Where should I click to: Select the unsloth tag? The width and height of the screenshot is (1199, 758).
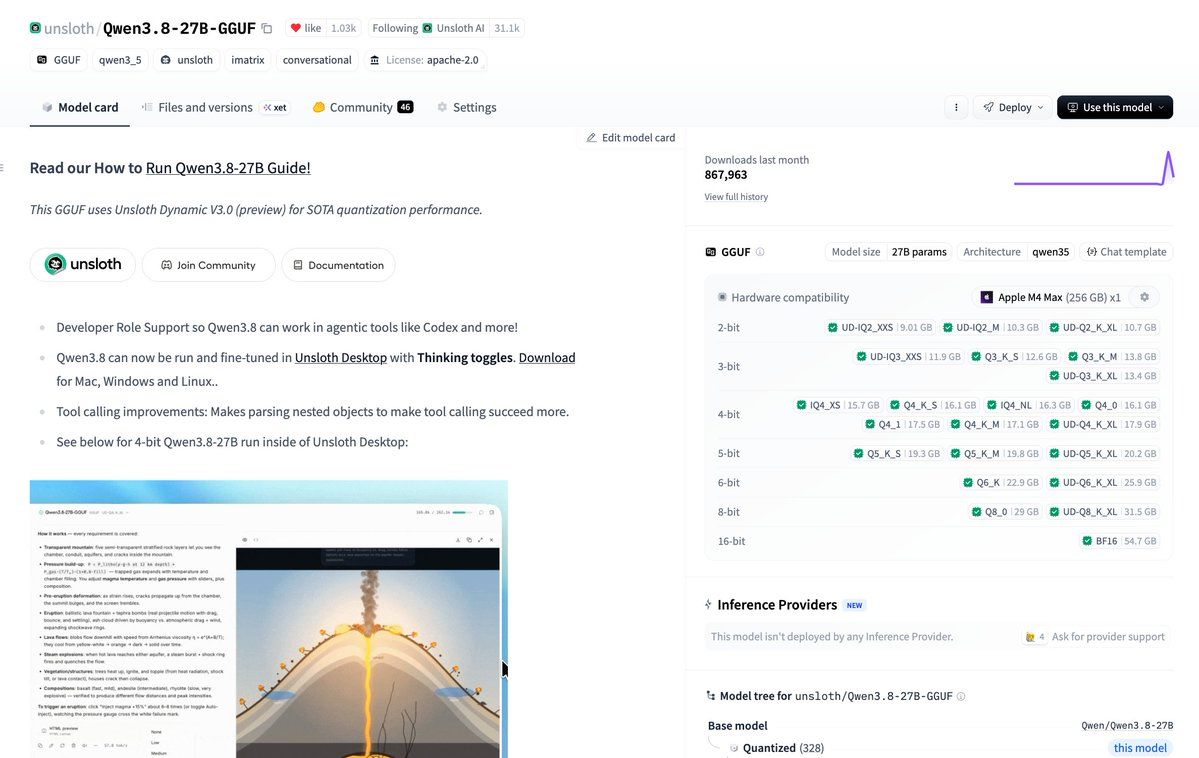[x=187, y=60]
